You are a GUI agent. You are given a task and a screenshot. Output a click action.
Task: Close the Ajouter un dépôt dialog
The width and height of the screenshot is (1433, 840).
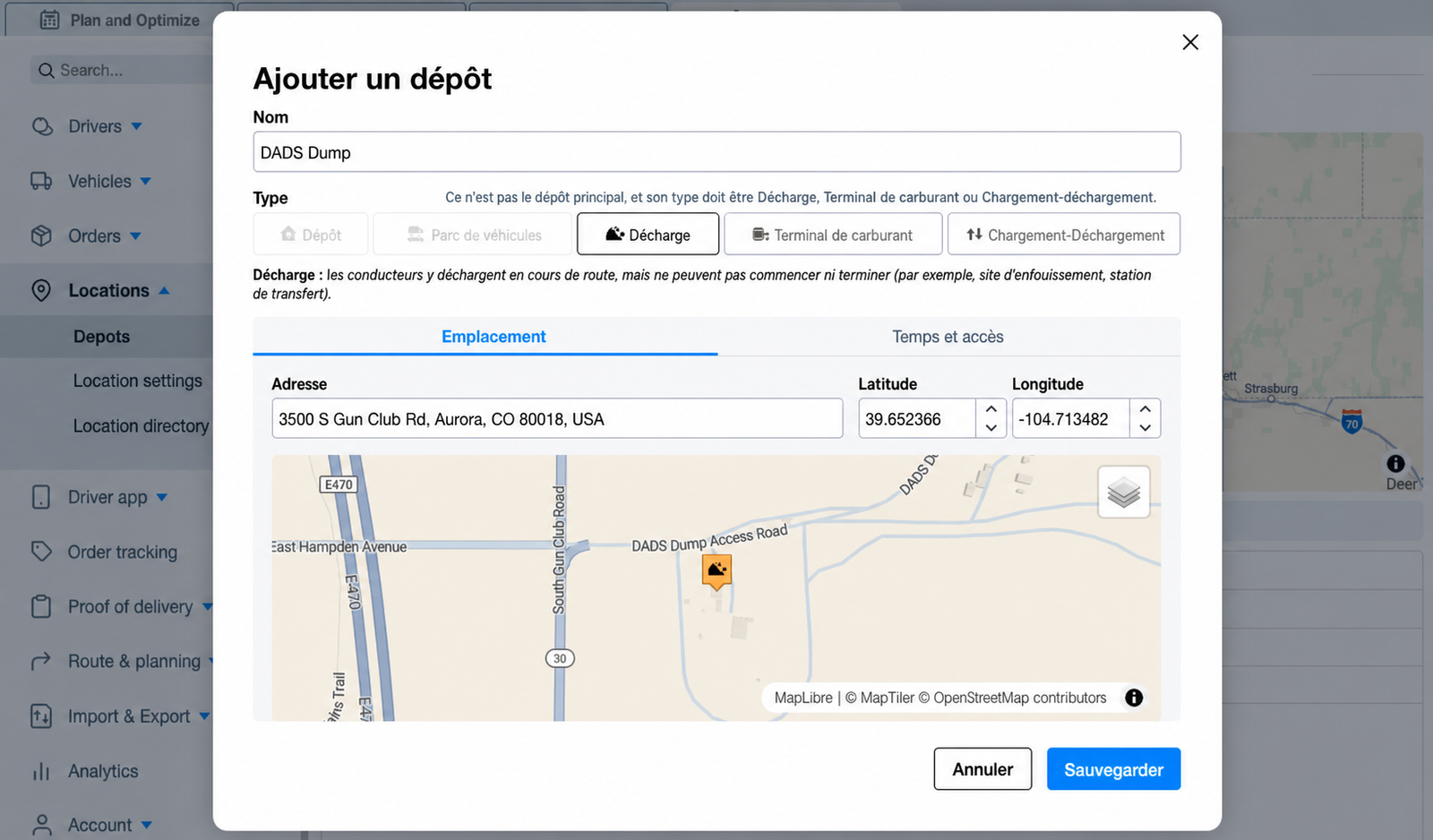pyautogui.click(x=1190, y=42)
